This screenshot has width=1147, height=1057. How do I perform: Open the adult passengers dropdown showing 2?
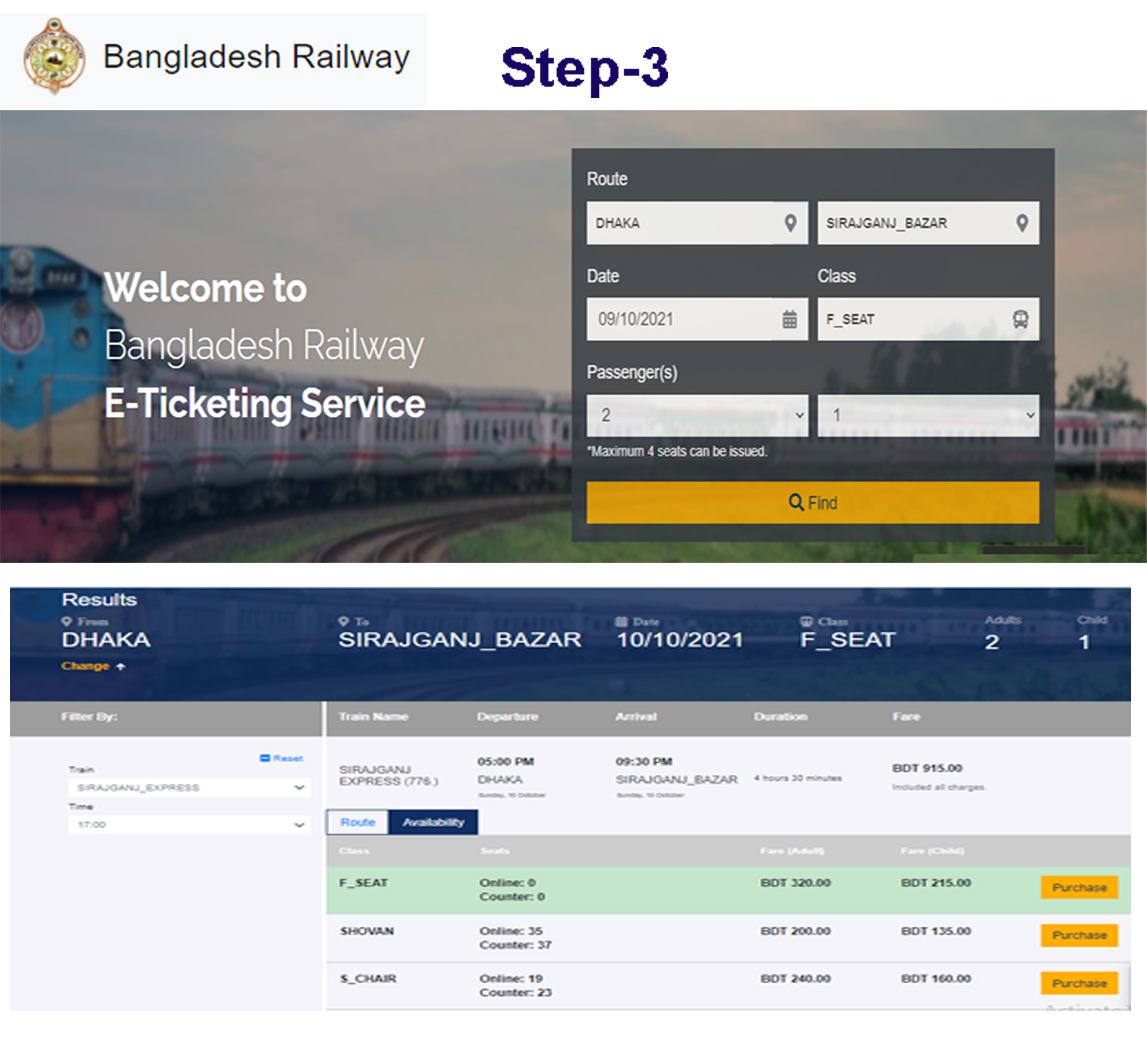click(697, 415)
